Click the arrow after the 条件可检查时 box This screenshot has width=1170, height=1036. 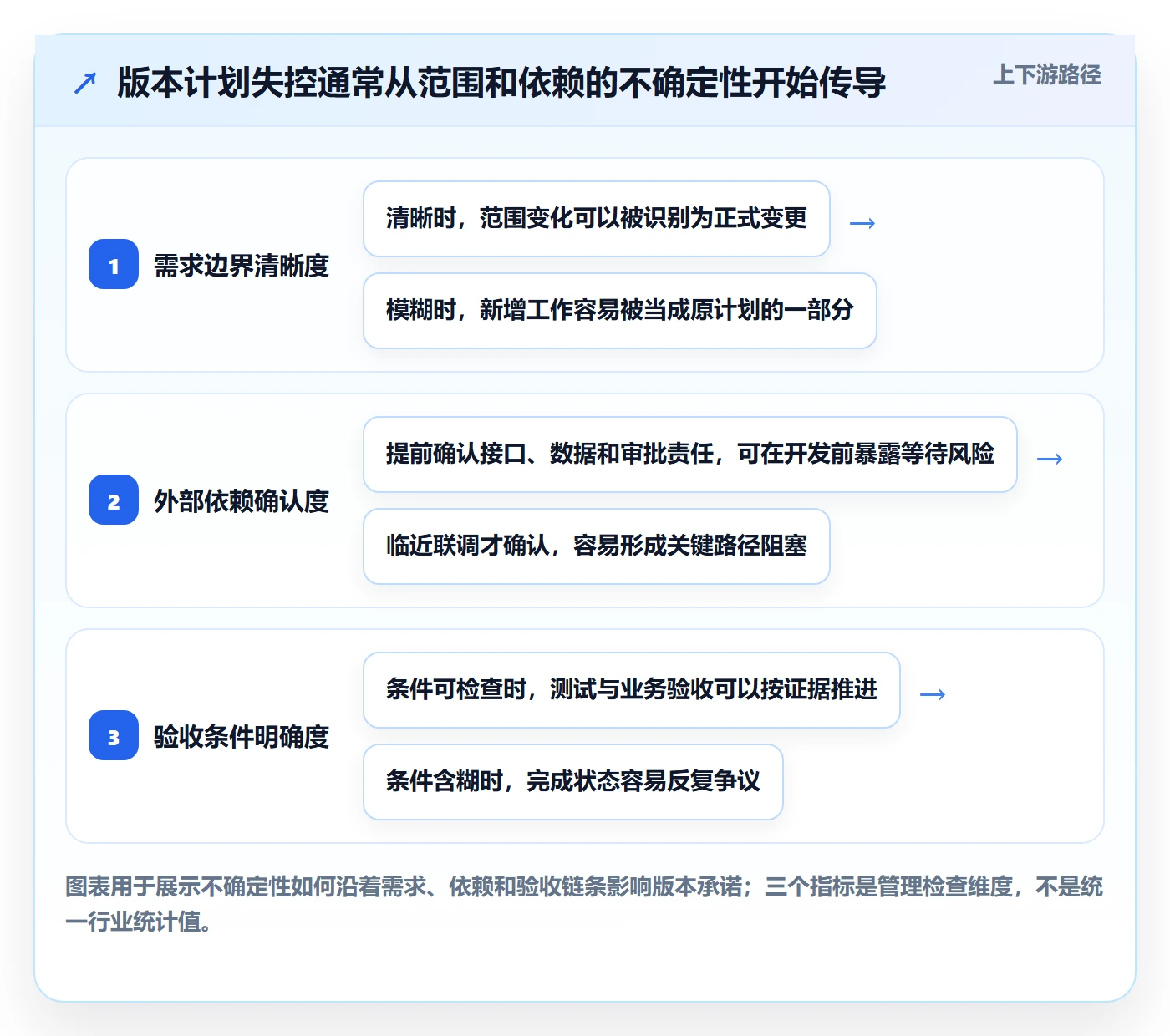933,694
